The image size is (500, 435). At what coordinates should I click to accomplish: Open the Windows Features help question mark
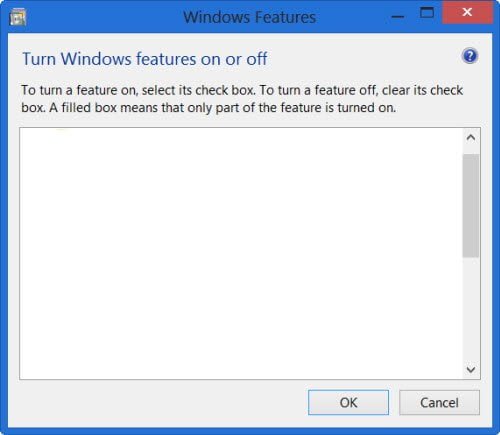coord(470,56)
